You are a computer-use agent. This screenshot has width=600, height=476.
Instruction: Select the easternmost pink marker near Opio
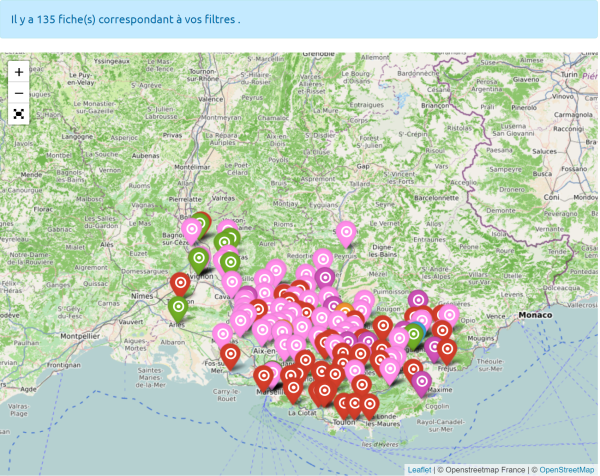pyautogui.click(x=450, y=314)
